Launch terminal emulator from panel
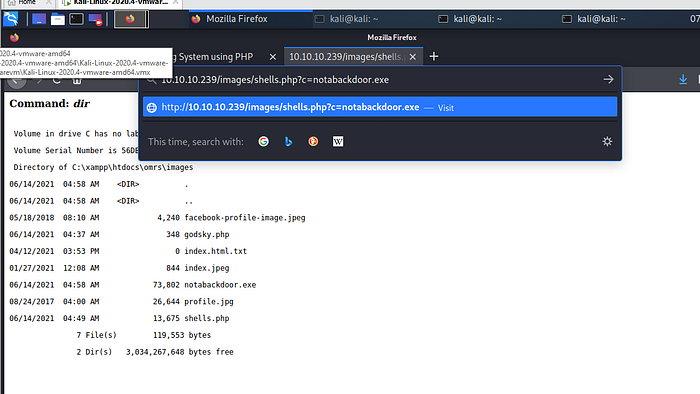Viewport: 700px width, 394px height. [76, 19]
